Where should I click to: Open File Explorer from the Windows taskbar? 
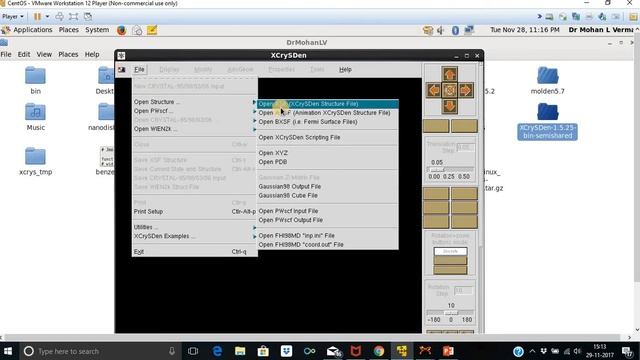(x=240, y=351)
